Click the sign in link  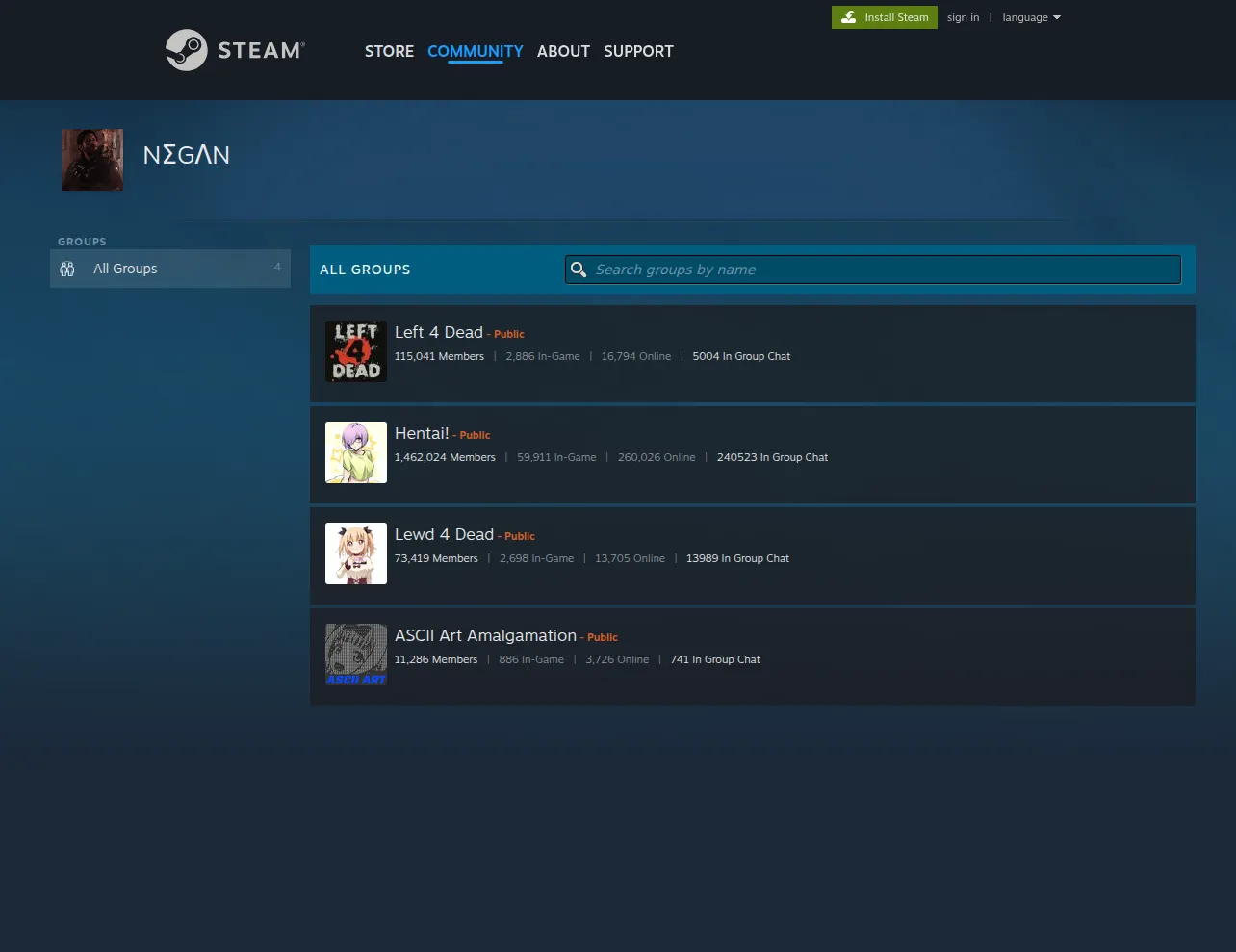(963, 17)
